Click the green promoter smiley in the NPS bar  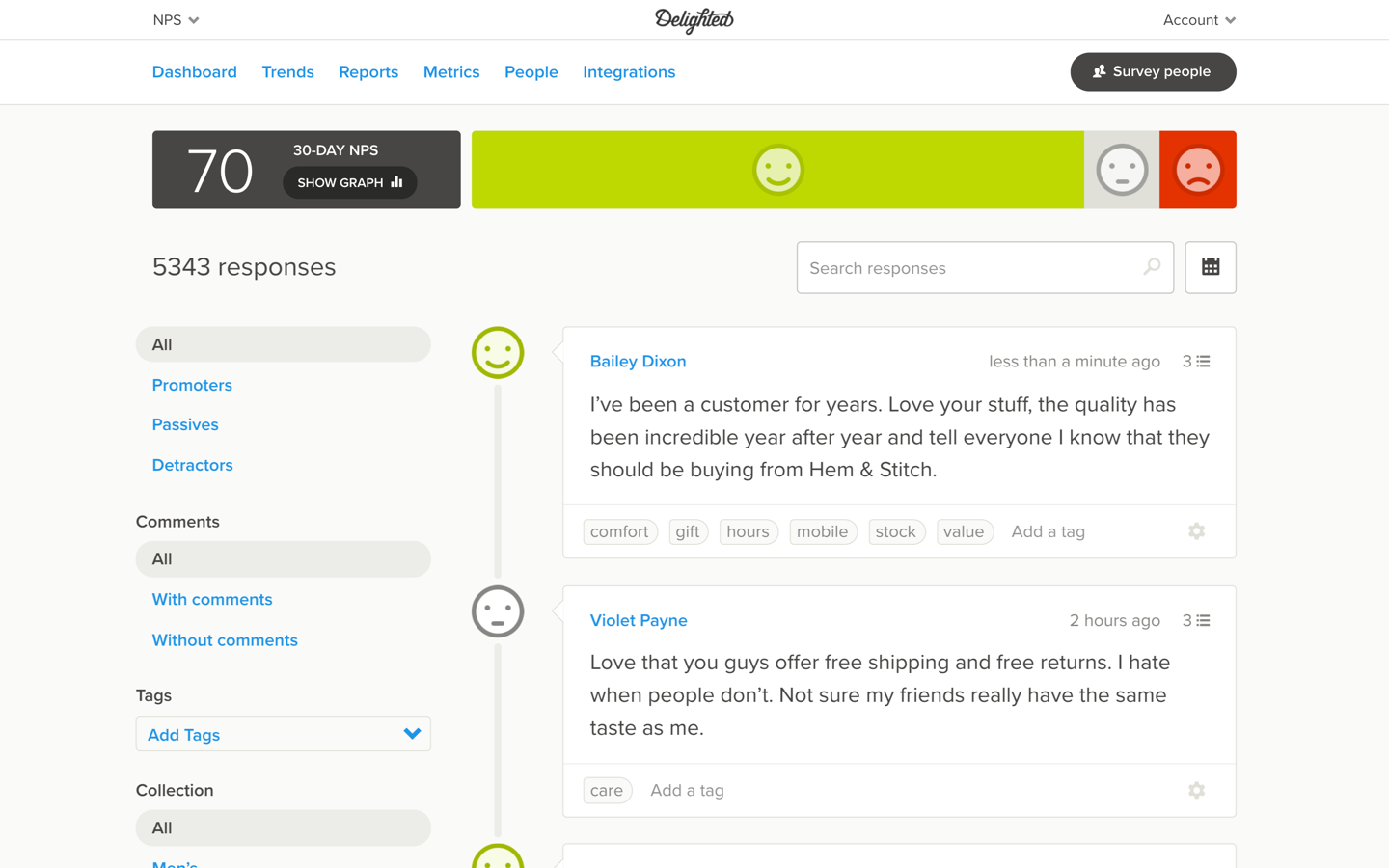pos(777,170)
